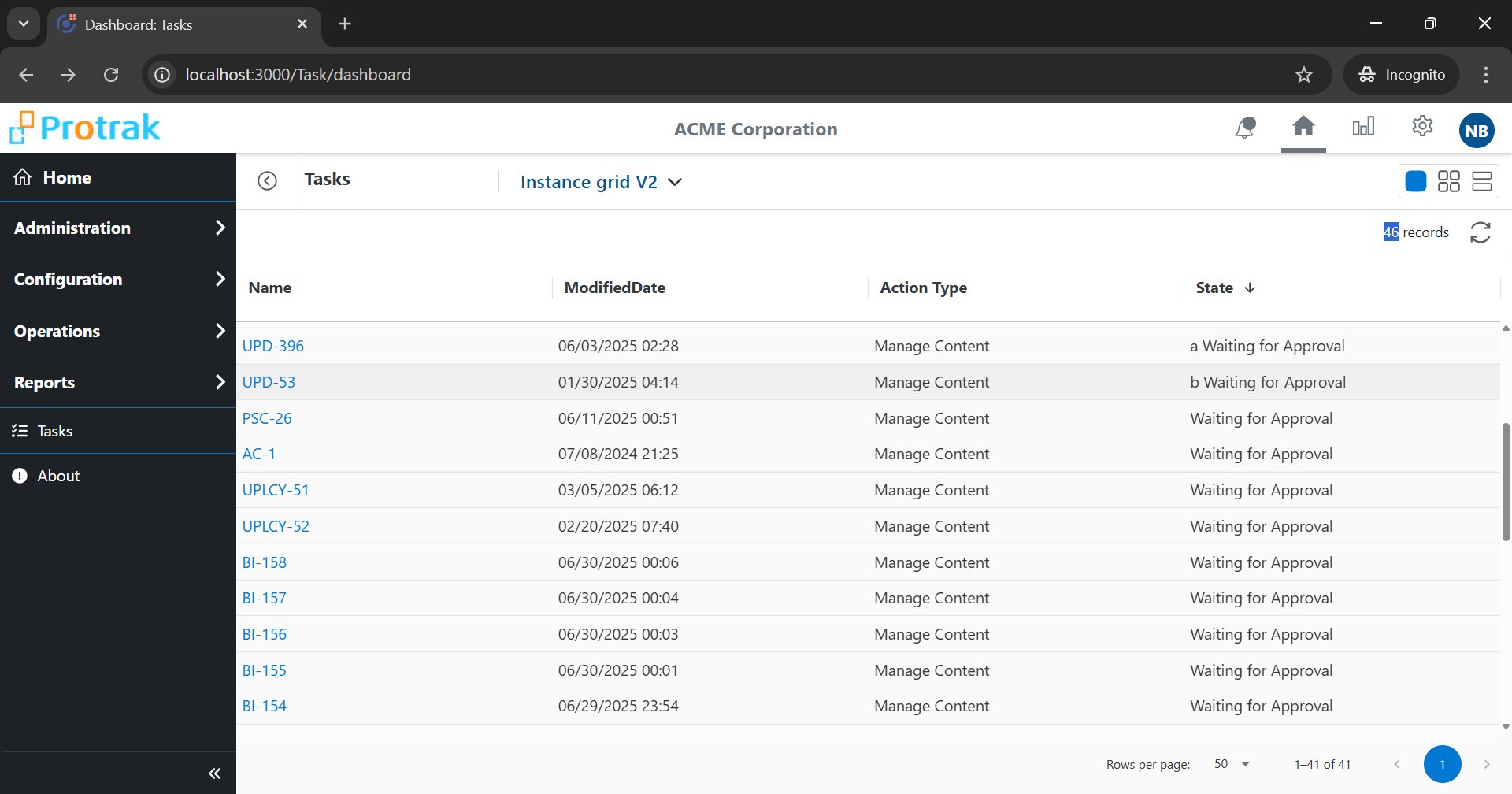Expand the Administration menu
The width and height of the screenshot is (1512, 794).
(118, 228)
